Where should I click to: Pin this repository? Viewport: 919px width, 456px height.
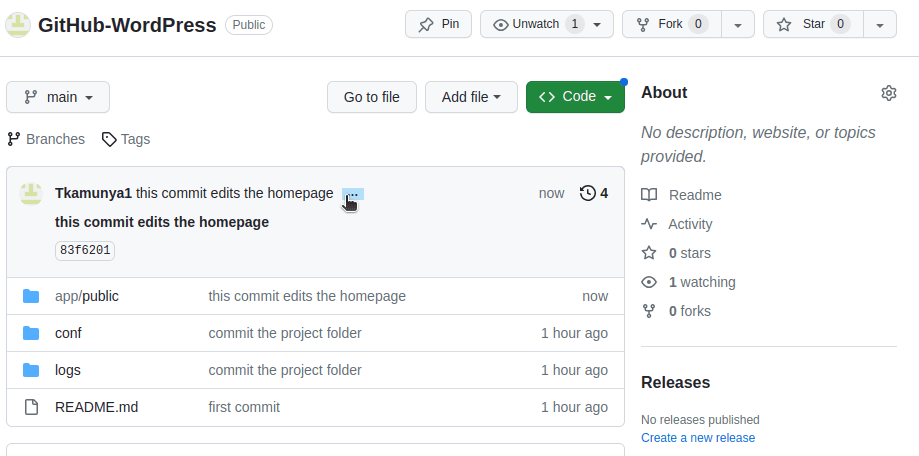click(x=438, y=24)
